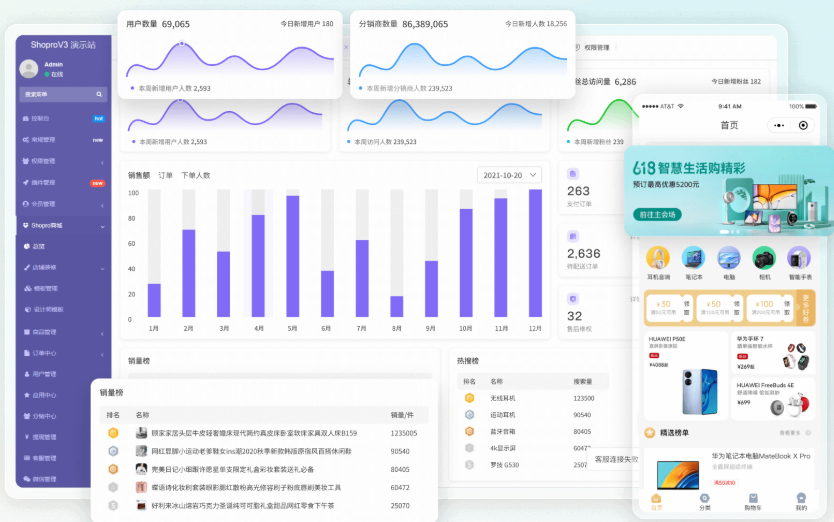Switch chart to the 下单人数 tab
Image resolution: width=834 pixels, height=522 pixels.
tap(195, 175)
